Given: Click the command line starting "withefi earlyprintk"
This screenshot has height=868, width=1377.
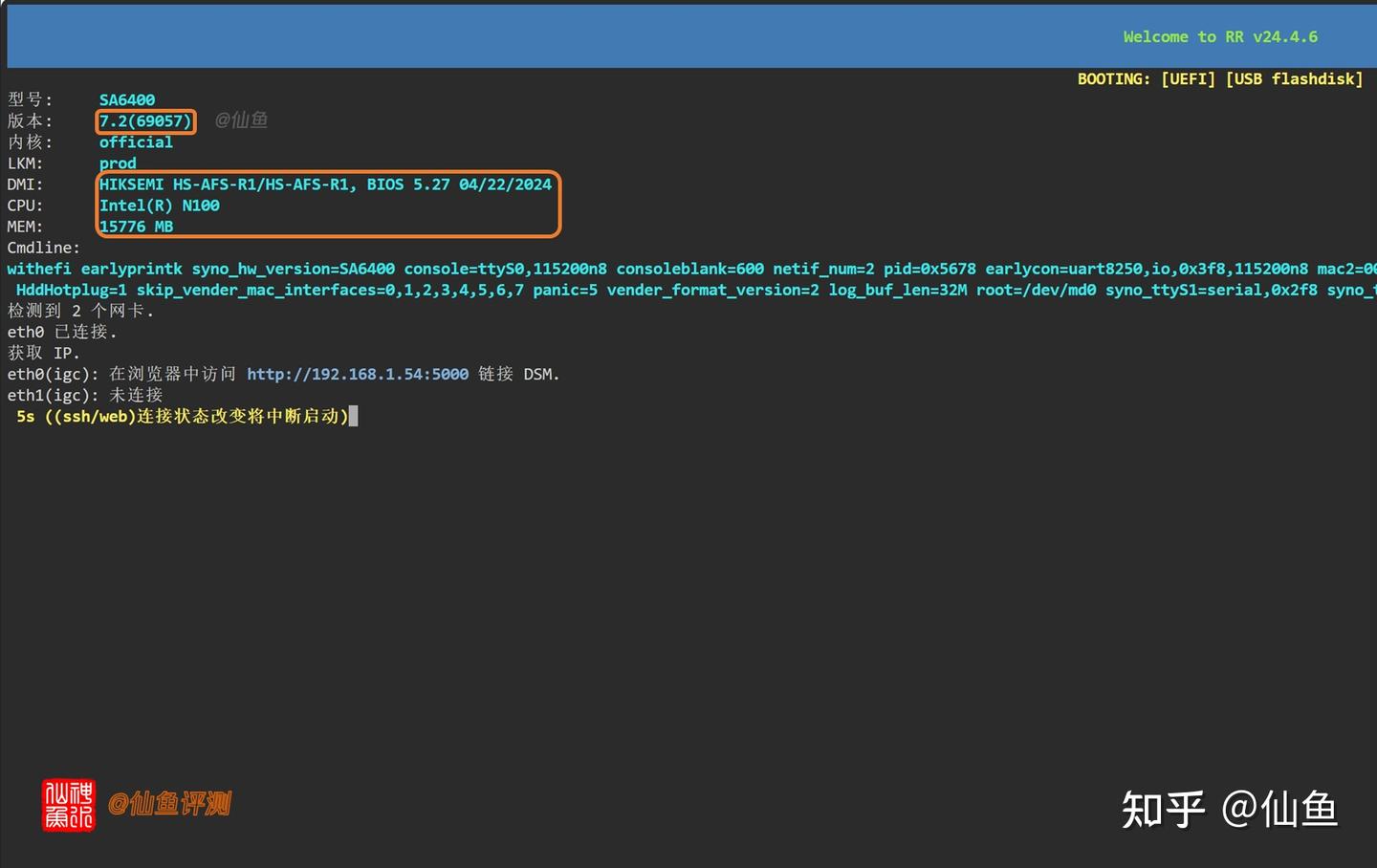Looking at the screenshot, I should [x=692, y=269].
